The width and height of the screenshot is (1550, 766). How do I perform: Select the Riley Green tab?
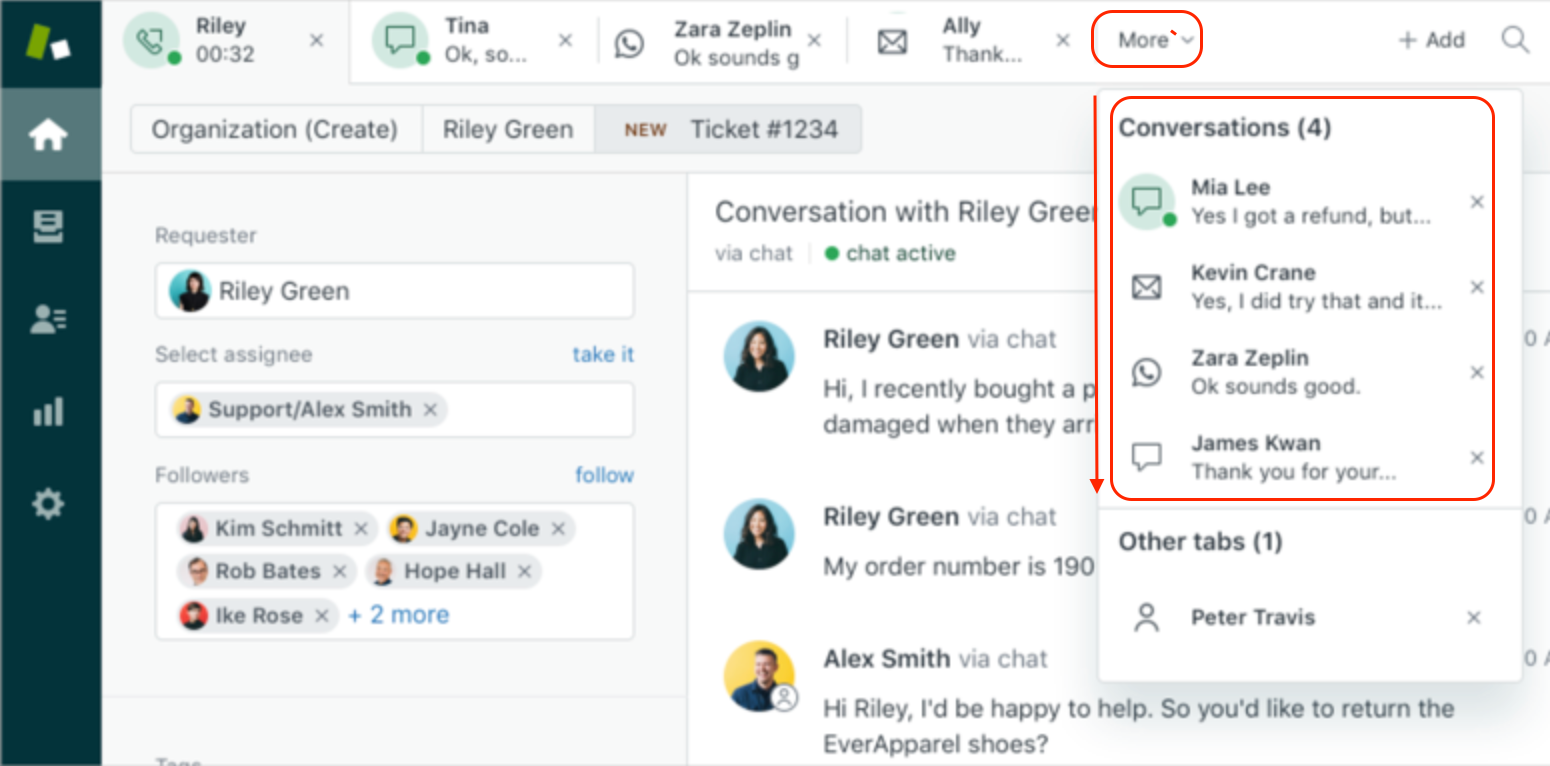click(x=508, y=130)
